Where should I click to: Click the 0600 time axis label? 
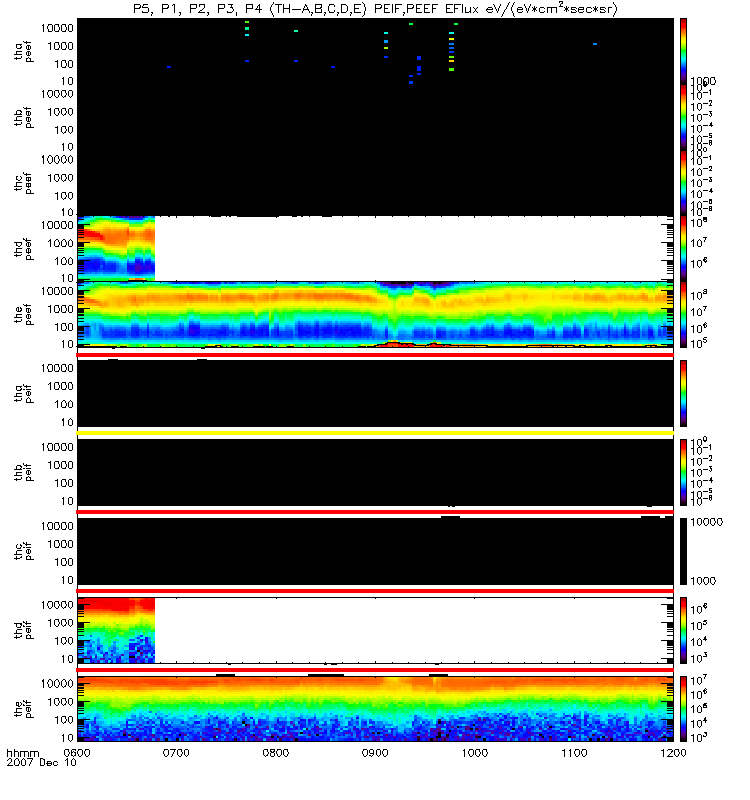tap(77, 753)
